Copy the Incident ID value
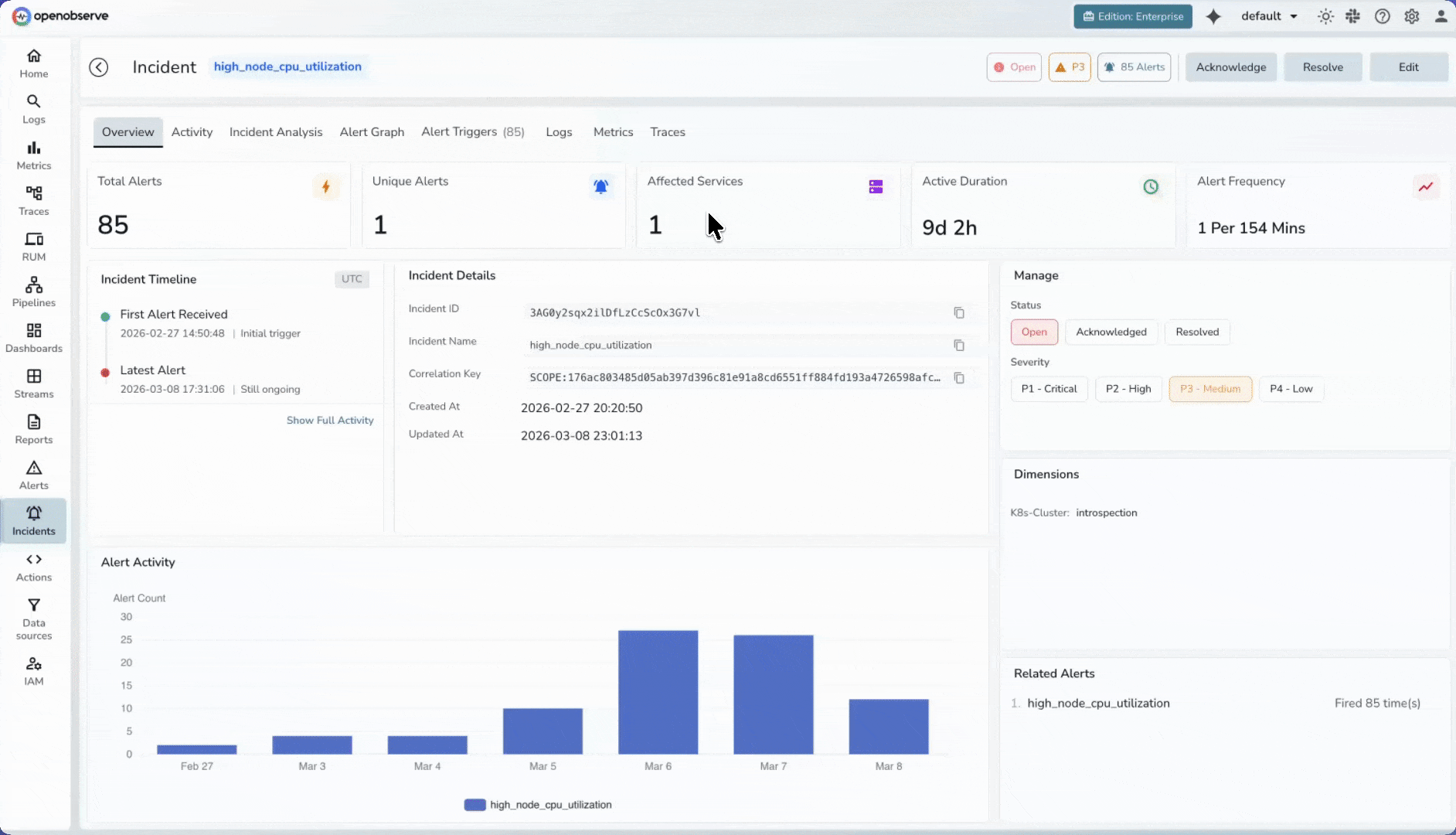1456x835 pixels. (958, 313)
